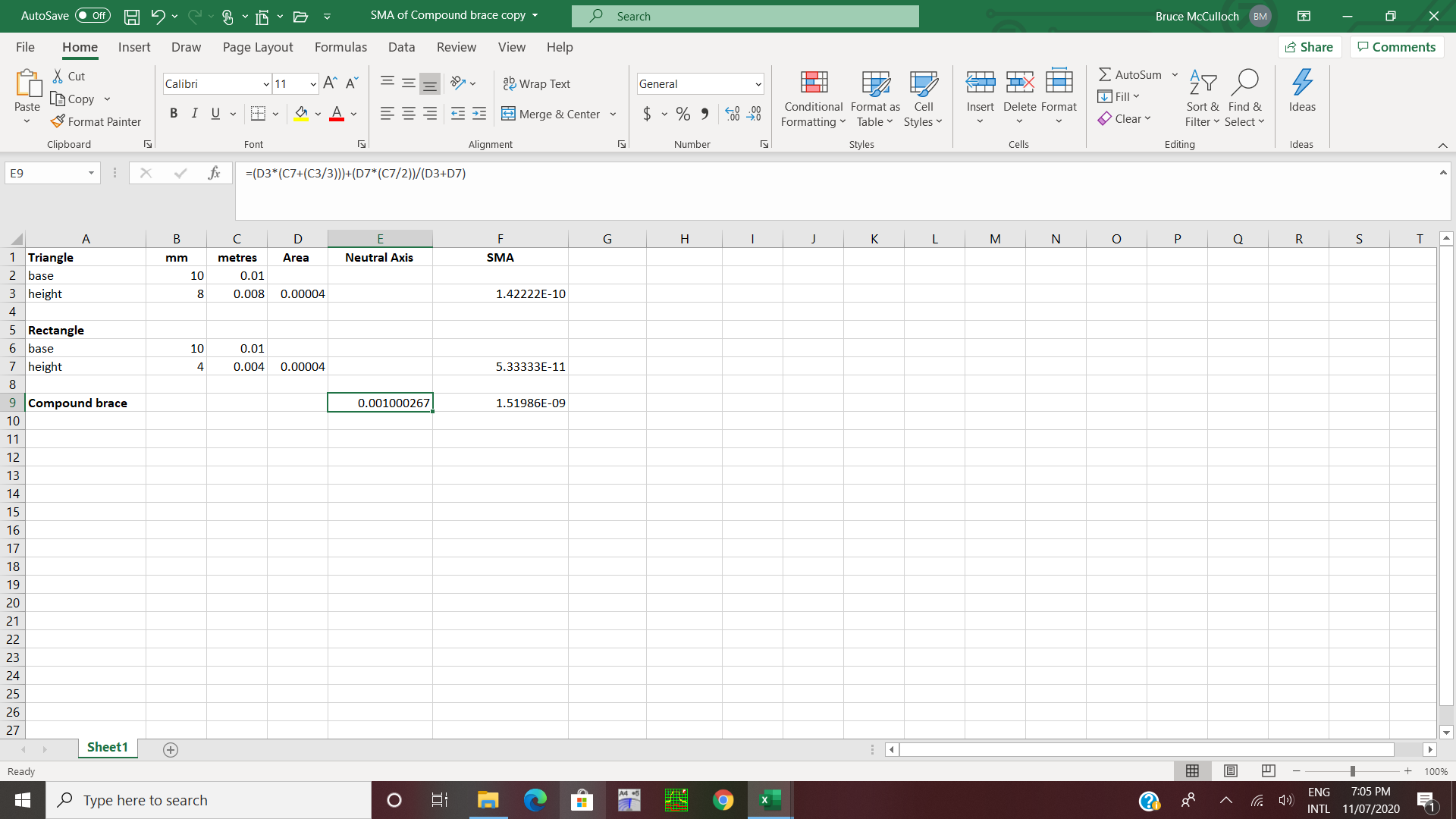Open Sort & Filter options
1456x819 pixels.
coord(1203,99)
